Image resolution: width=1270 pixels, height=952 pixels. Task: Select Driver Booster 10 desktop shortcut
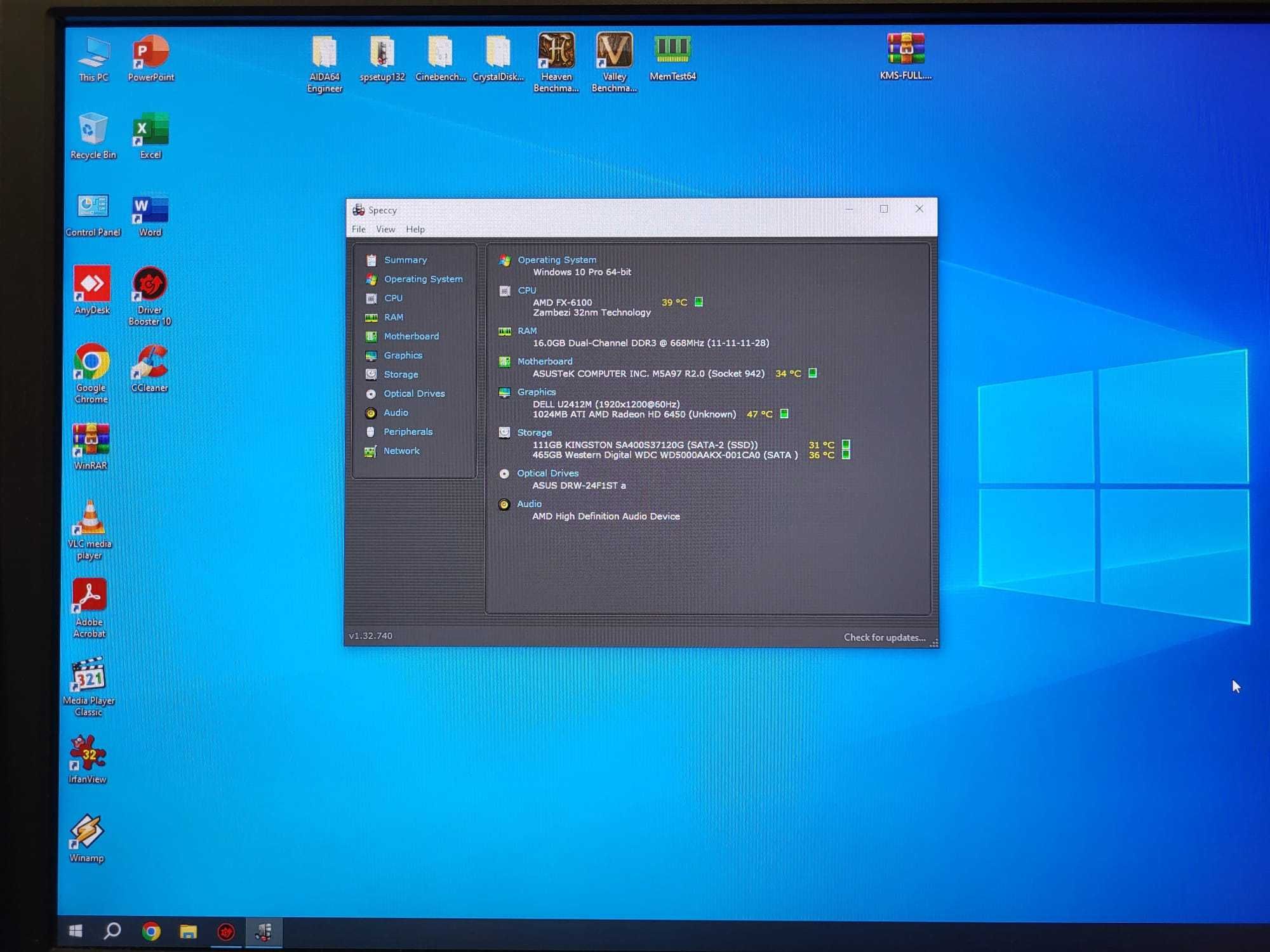pyautogui.click(x=150, y=296)
